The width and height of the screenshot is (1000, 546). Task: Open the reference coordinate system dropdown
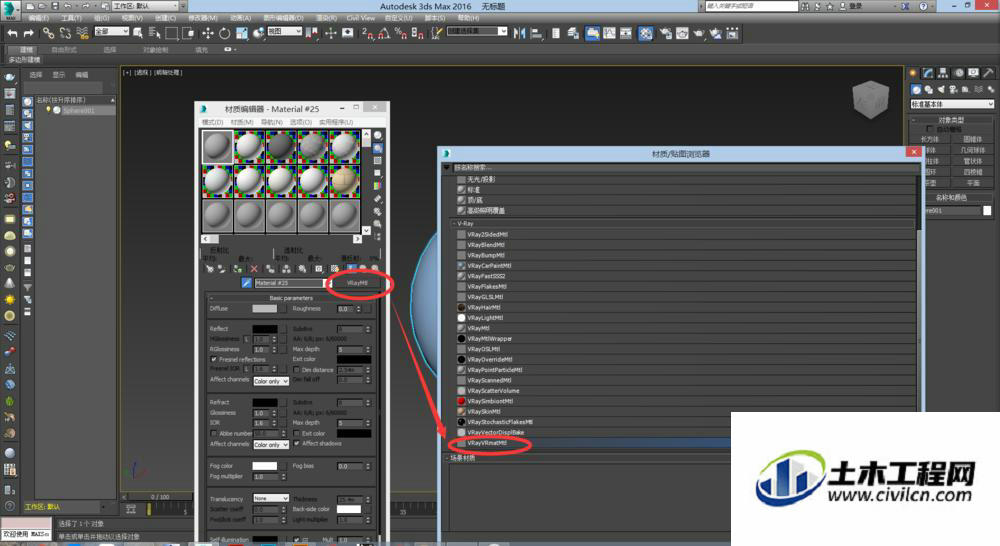click(x=284, y=31)
